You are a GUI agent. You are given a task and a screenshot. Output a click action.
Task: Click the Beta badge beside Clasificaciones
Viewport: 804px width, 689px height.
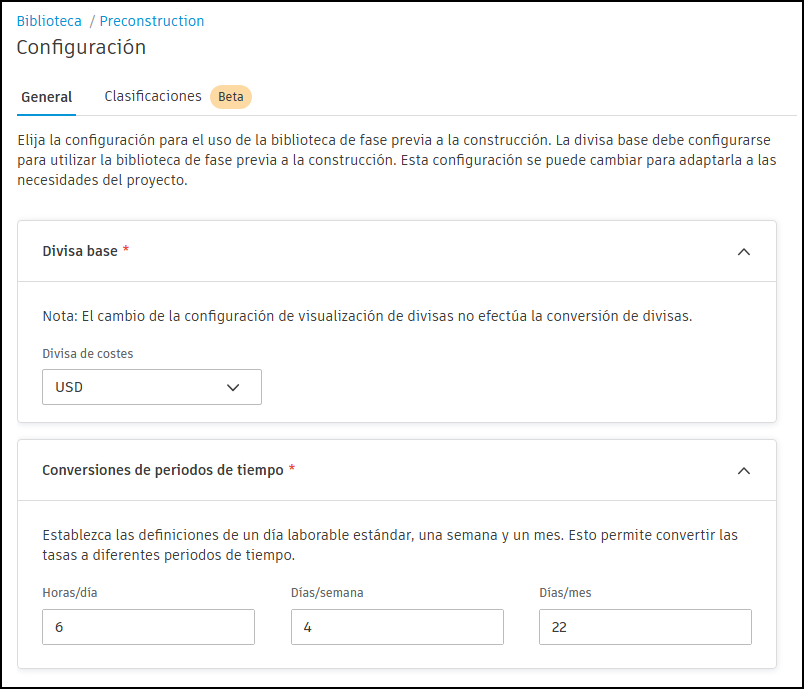click(231, 97)
